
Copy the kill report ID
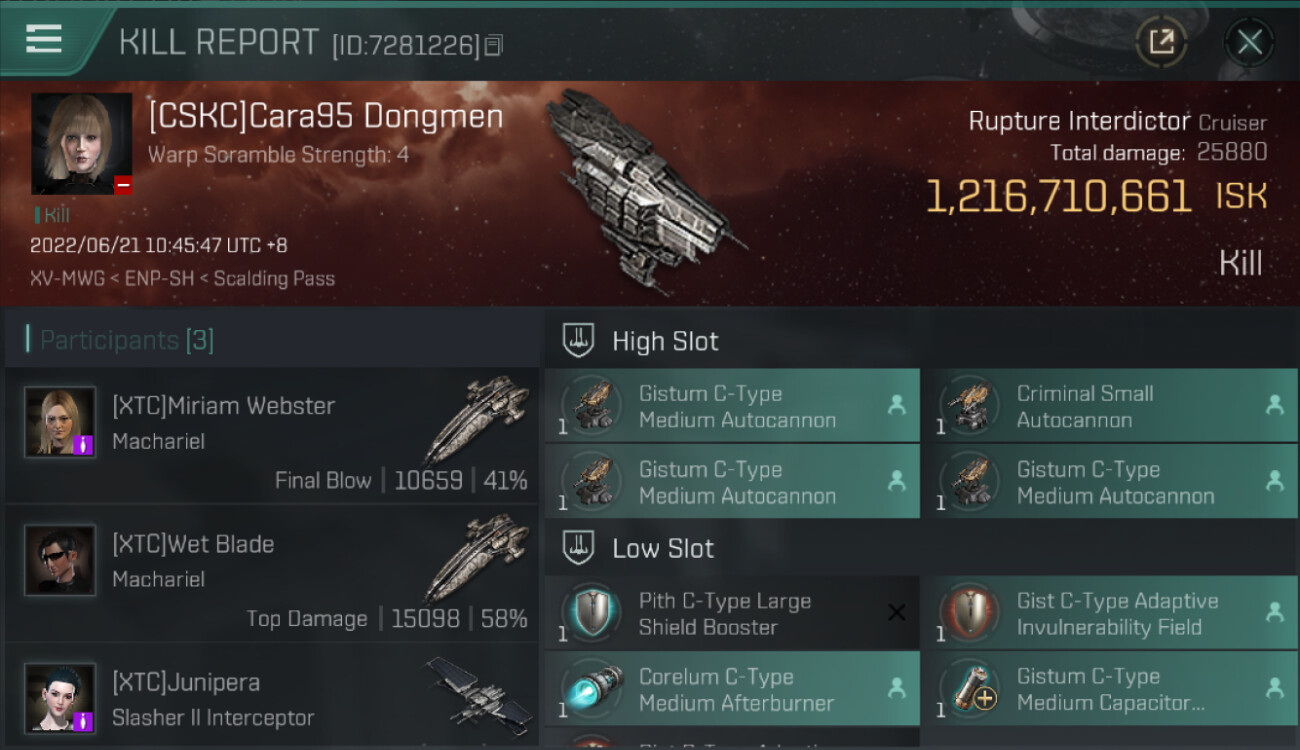tap(493, 45)
